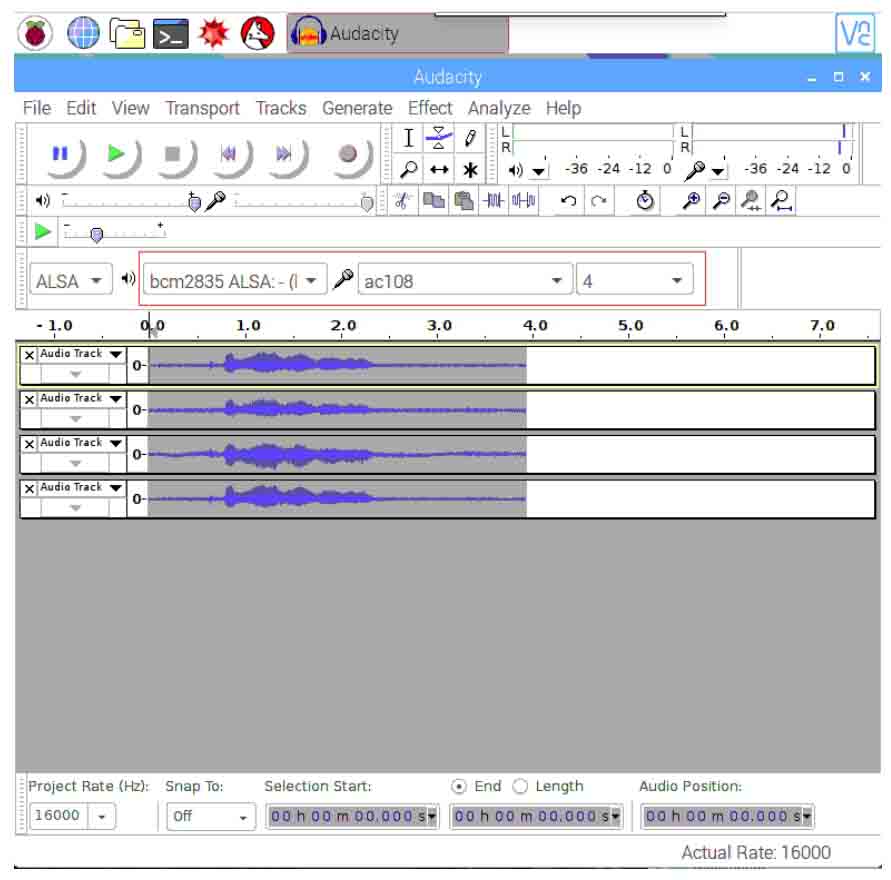
Task: Click the Cut scissors icon
Action: pos(402,201)
